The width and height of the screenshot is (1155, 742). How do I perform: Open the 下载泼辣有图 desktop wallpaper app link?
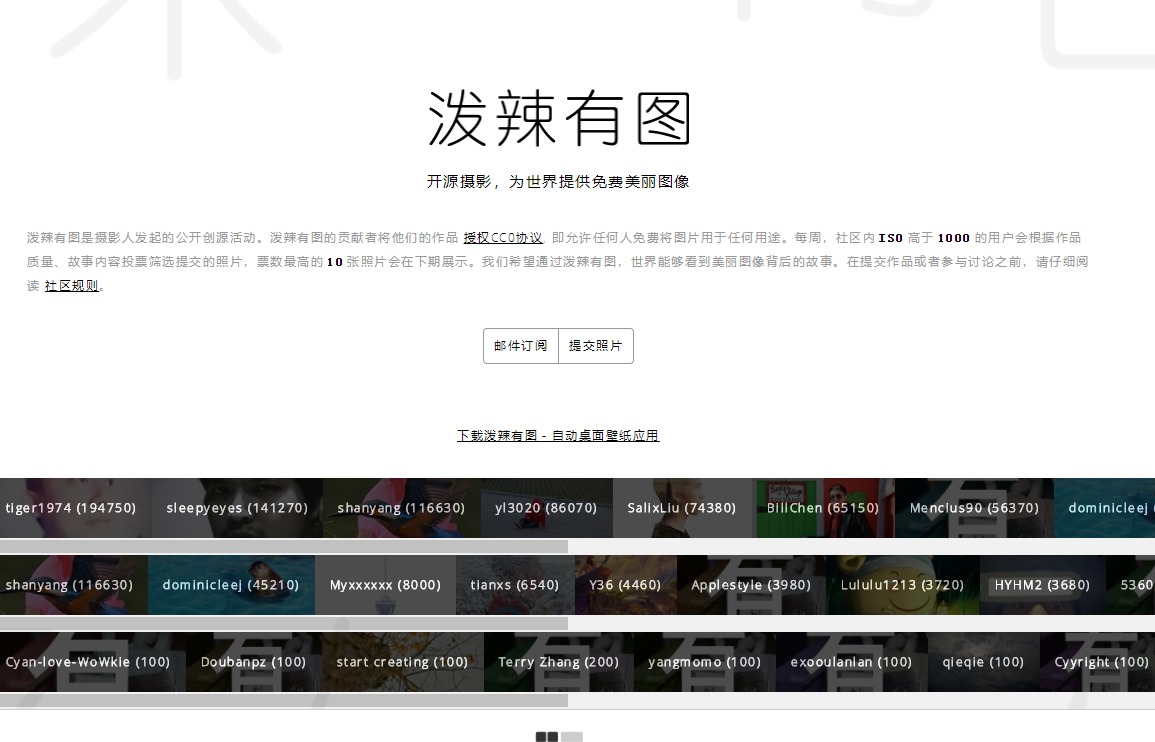click(x=558, y=435)
